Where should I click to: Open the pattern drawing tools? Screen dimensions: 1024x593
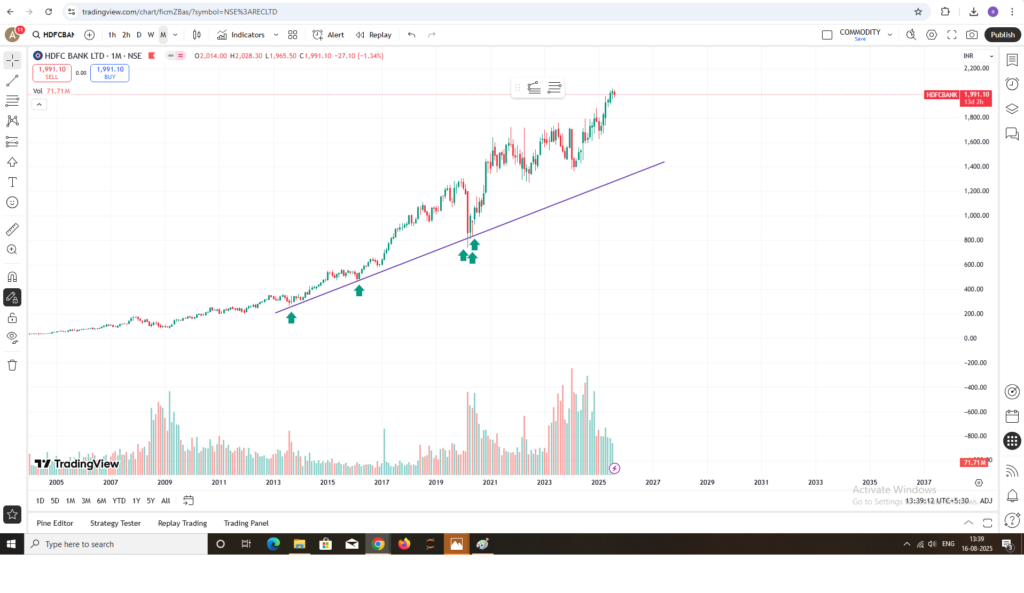12,121
